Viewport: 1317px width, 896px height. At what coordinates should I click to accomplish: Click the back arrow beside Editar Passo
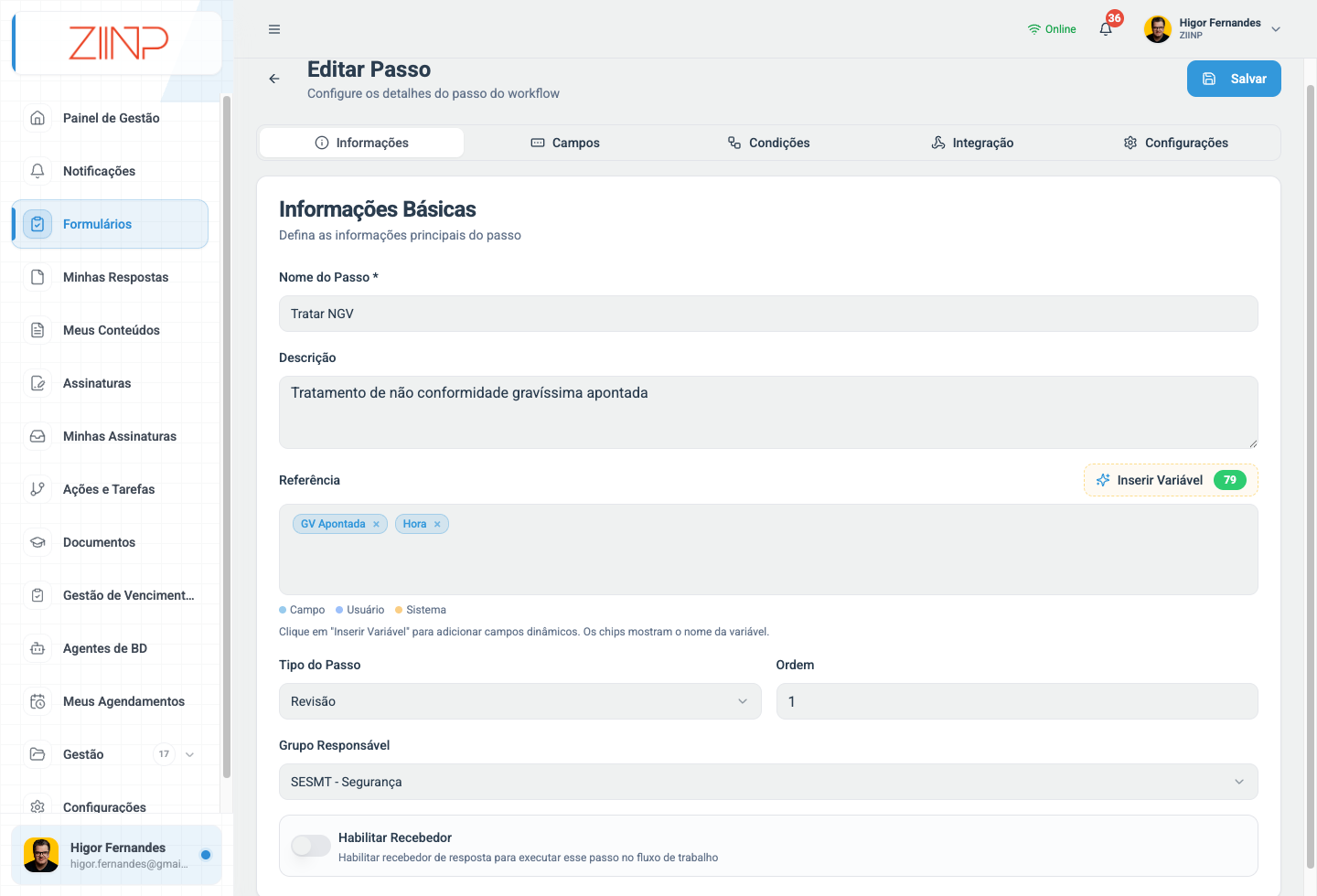coord(274,79)
